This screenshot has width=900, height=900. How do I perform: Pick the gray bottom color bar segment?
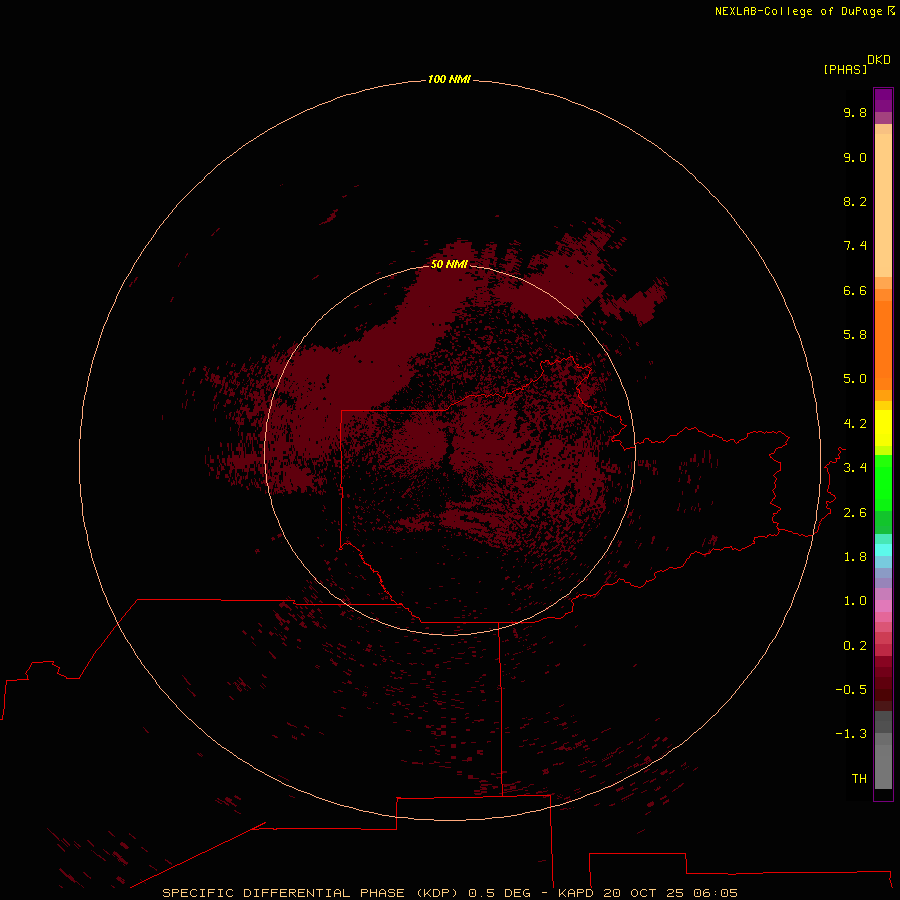click(x=883, y=766)
